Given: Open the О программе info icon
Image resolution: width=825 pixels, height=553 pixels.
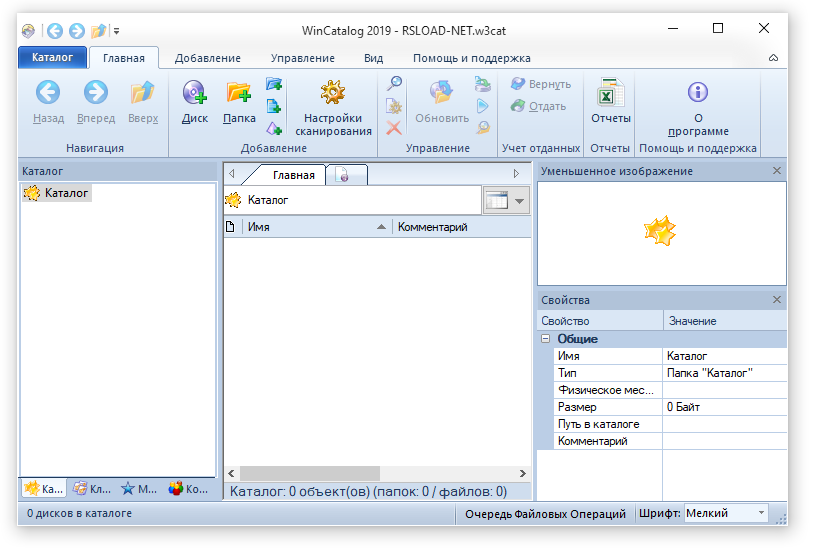Looking at the screenshot, I should pos(698,92).
